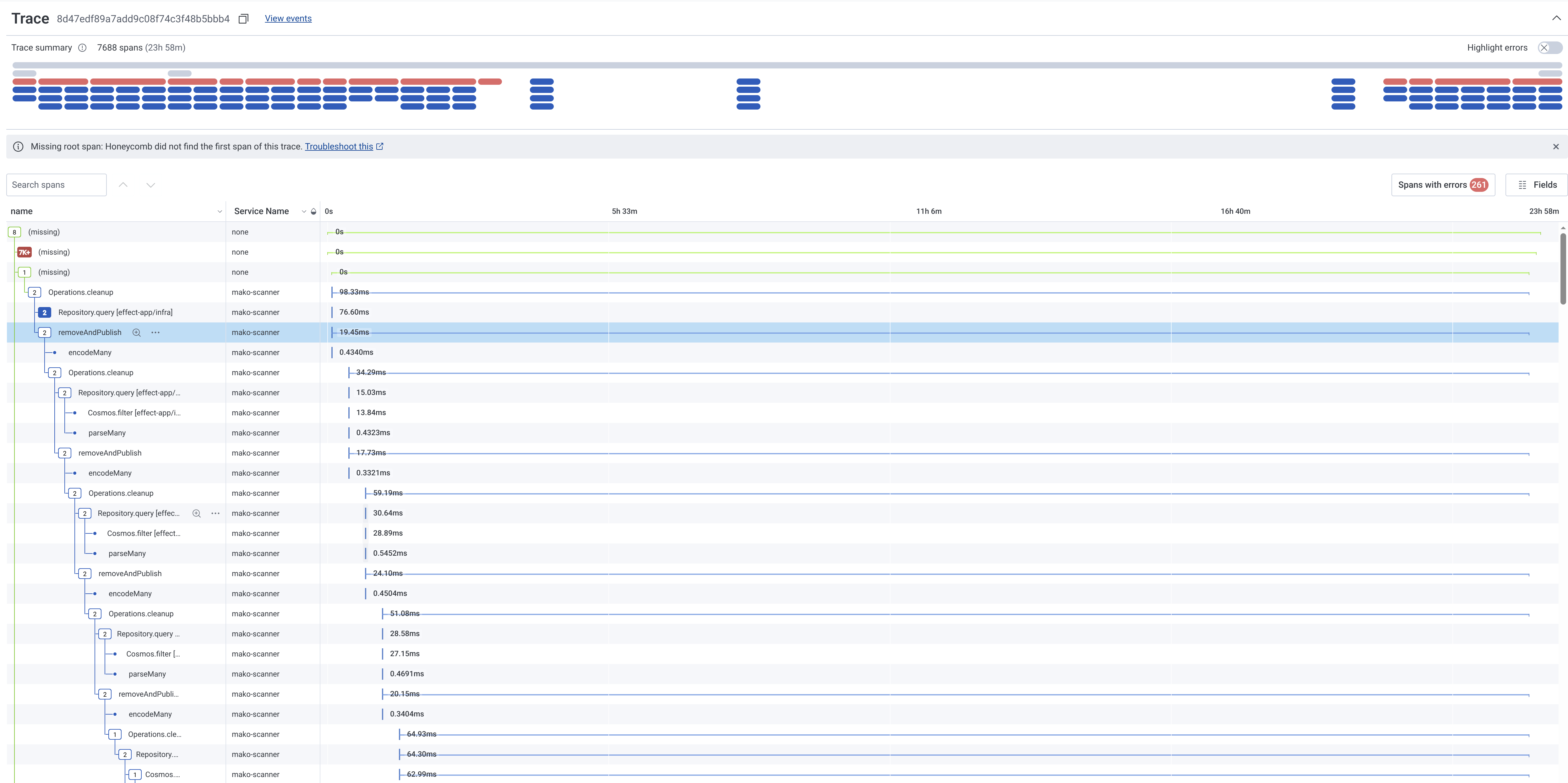Show Spans with errors
This screenshot has width=1568, height=783.
click(1443, 184)
